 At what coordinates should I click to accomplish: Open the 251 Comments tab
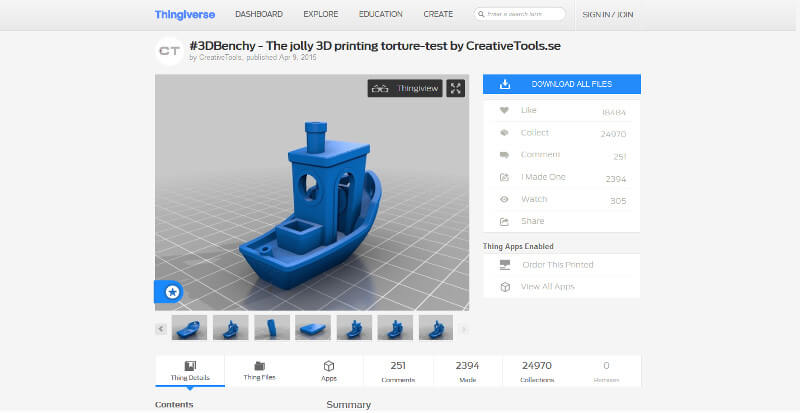pos(398,371)
